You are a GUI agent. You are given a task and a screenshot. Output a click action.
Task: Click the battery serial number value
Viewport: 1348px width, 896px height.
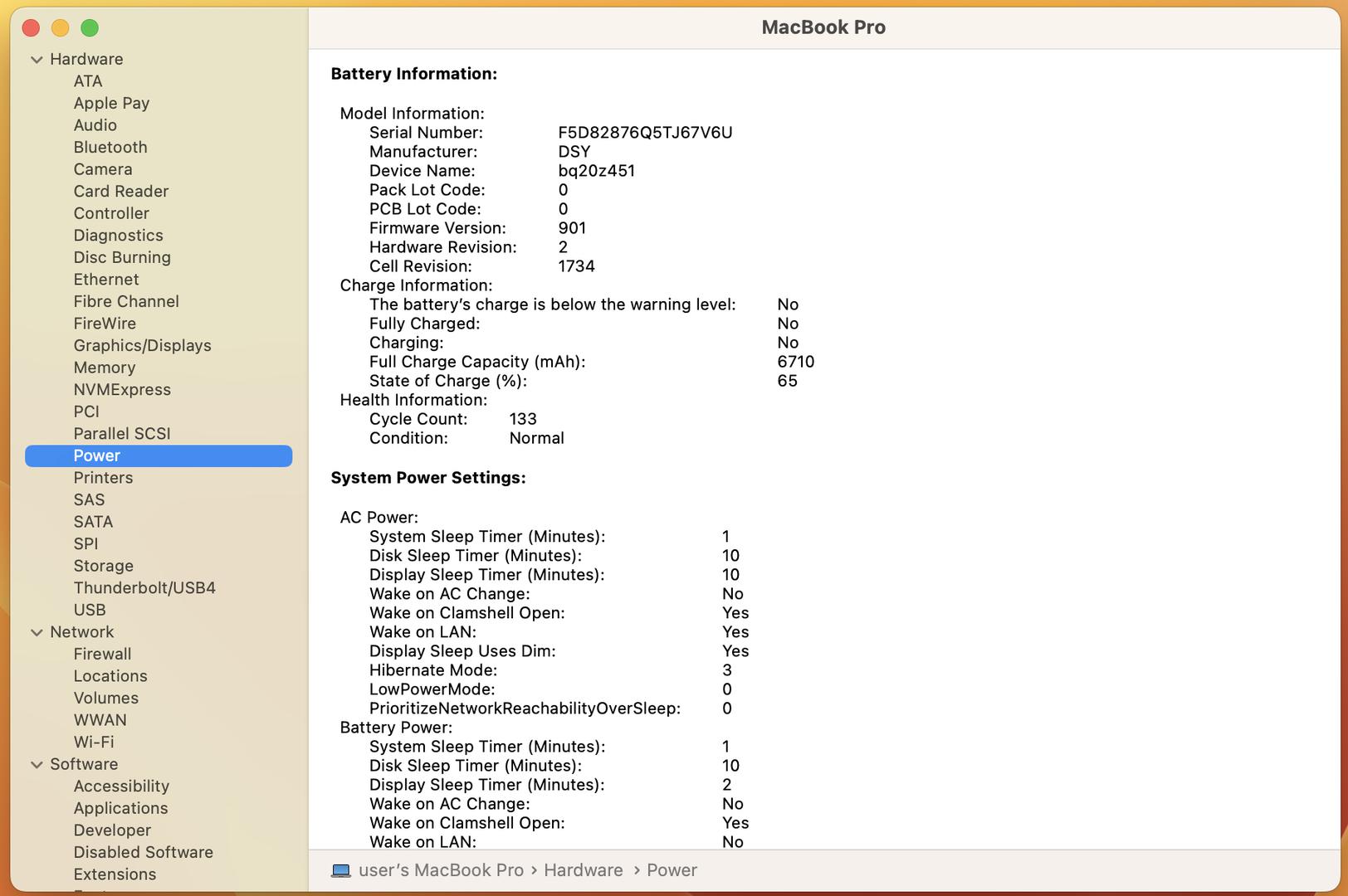click(x=645, y=133)
